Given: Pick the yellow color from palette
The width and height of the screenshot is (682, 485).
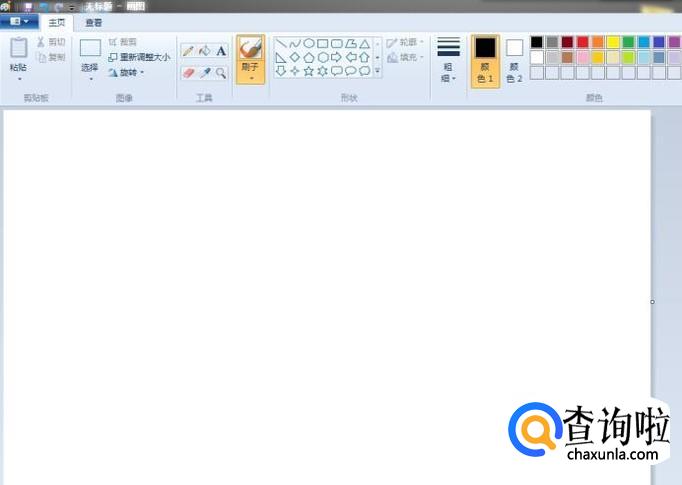Looking at the screenshot, I should click(613, 42).
